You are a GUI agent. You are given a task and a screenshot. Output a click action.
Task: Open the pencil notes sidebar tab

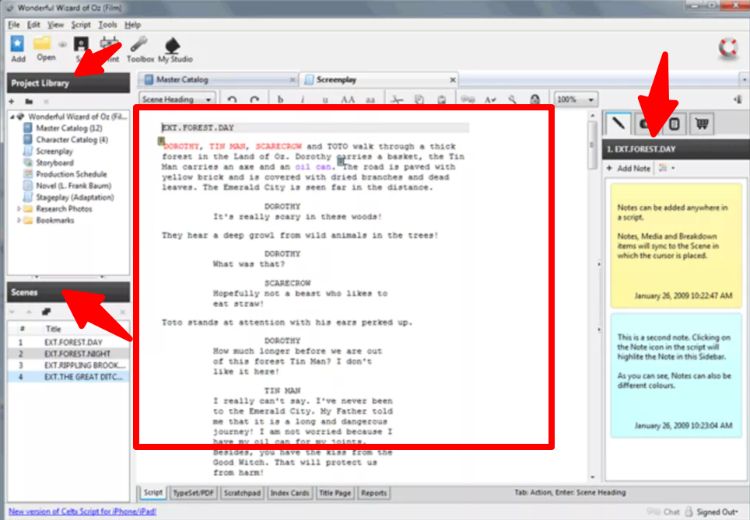click(x=618, y=123)
